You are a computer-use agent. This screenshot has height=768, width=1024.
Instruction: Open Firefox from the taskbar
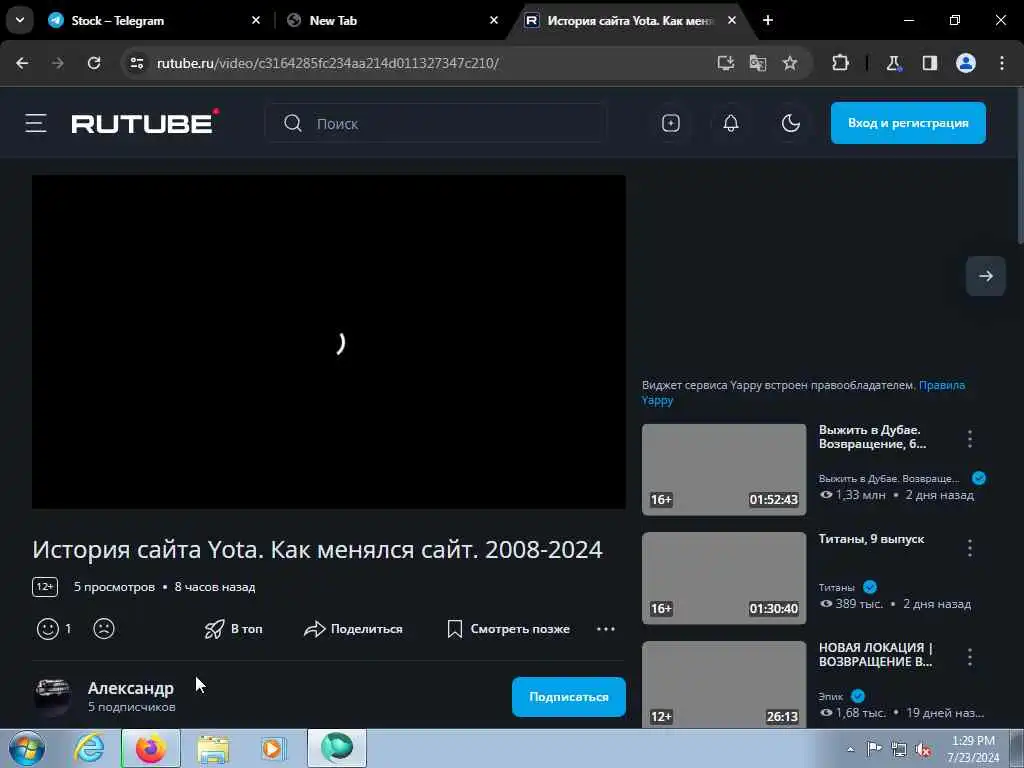[150, 748]
